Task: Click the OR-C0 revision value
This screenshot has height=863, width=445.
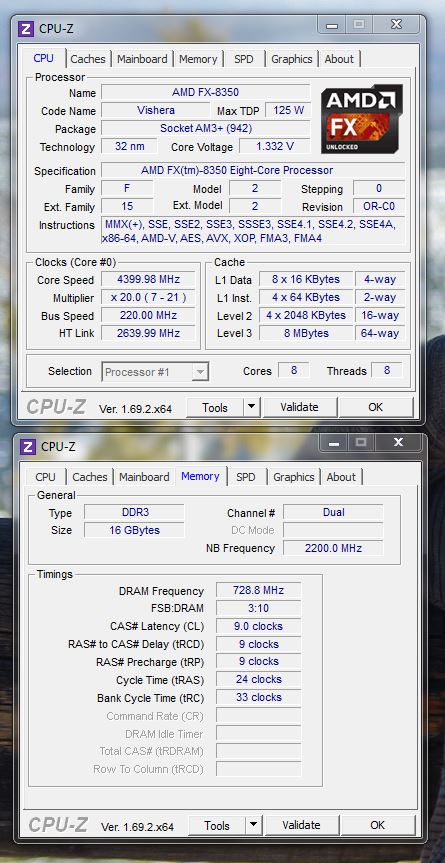Action: tap(379, 207)
